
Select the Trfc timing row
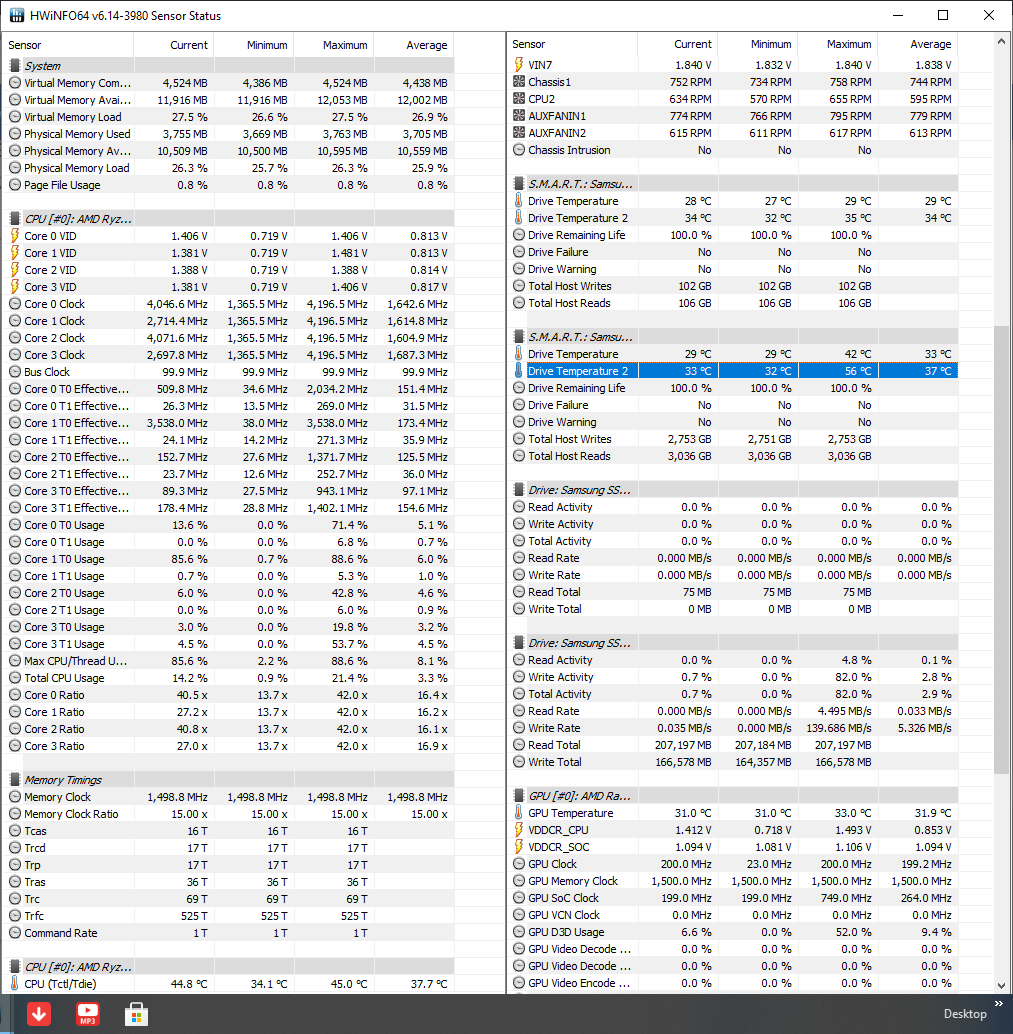pos(228,916)
